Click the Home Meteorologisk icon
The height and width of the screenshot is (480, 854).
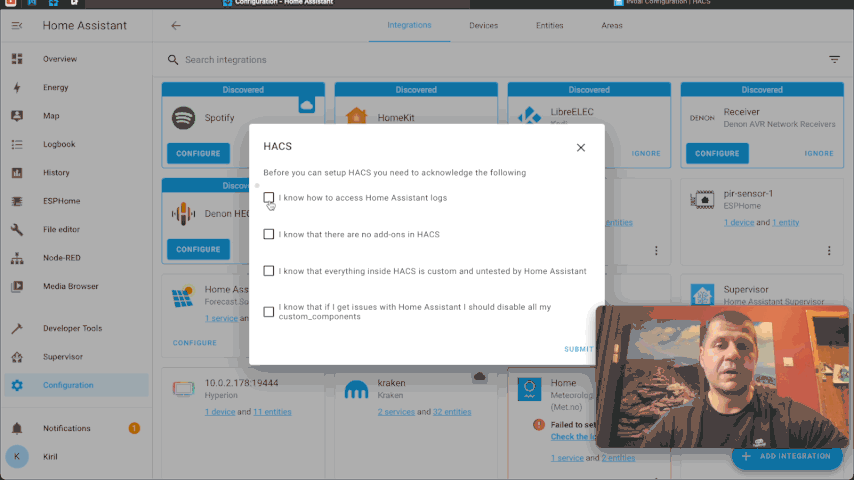tap(529, 389)
